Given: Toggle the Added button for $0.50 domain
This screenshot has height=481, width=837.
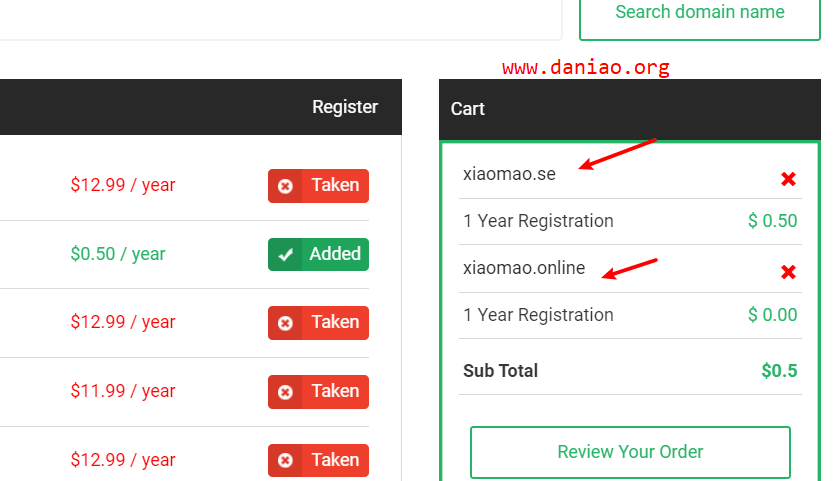Looking at the screenshot, I should pos(318,254).
